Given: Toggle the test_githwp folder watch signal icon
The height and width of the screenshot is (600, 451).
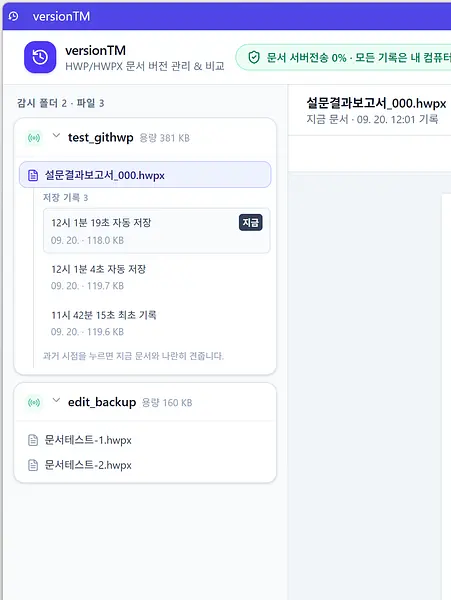Looking at the screenshot, I should [x=34, y=138].
